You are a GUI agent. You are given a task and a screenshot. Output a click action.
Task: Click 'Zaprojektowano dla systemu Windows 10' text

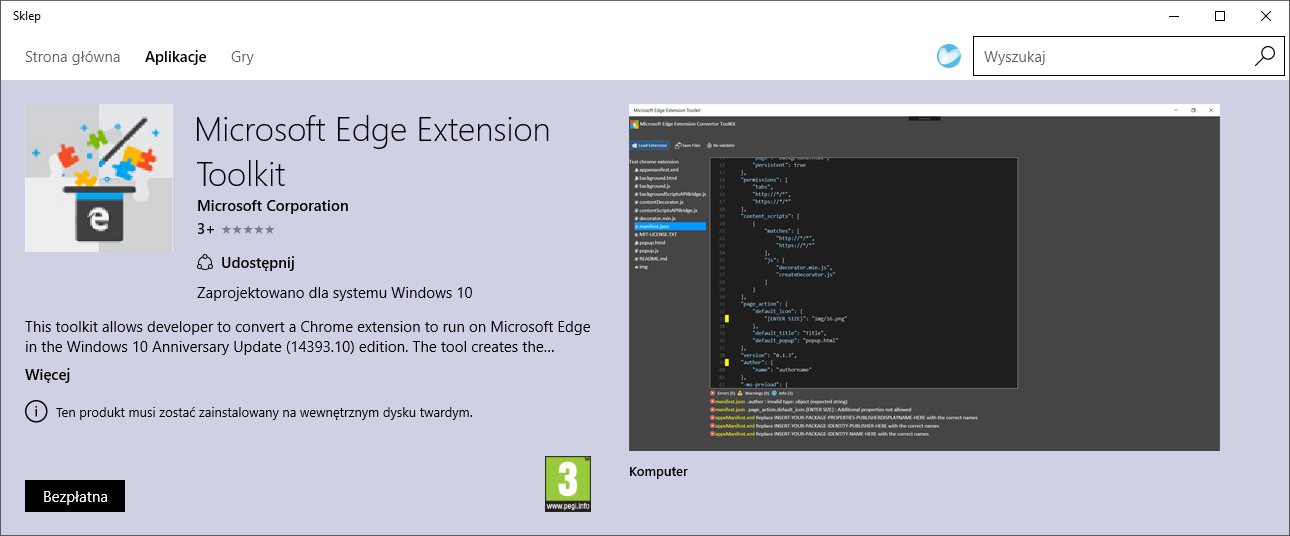335,293
